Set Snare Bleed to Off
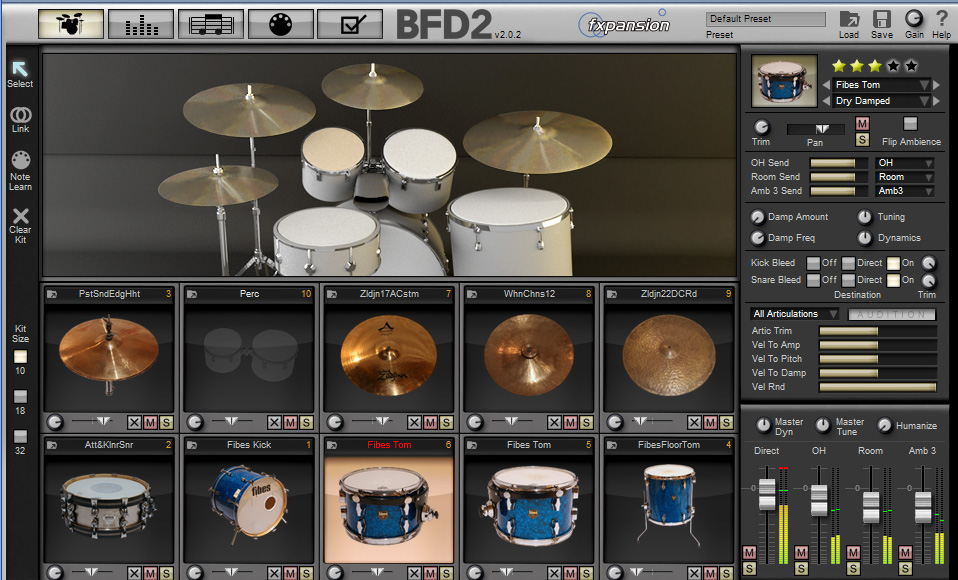Image resolution: width=958 pixels, height=580 pixels. point(813,280)
